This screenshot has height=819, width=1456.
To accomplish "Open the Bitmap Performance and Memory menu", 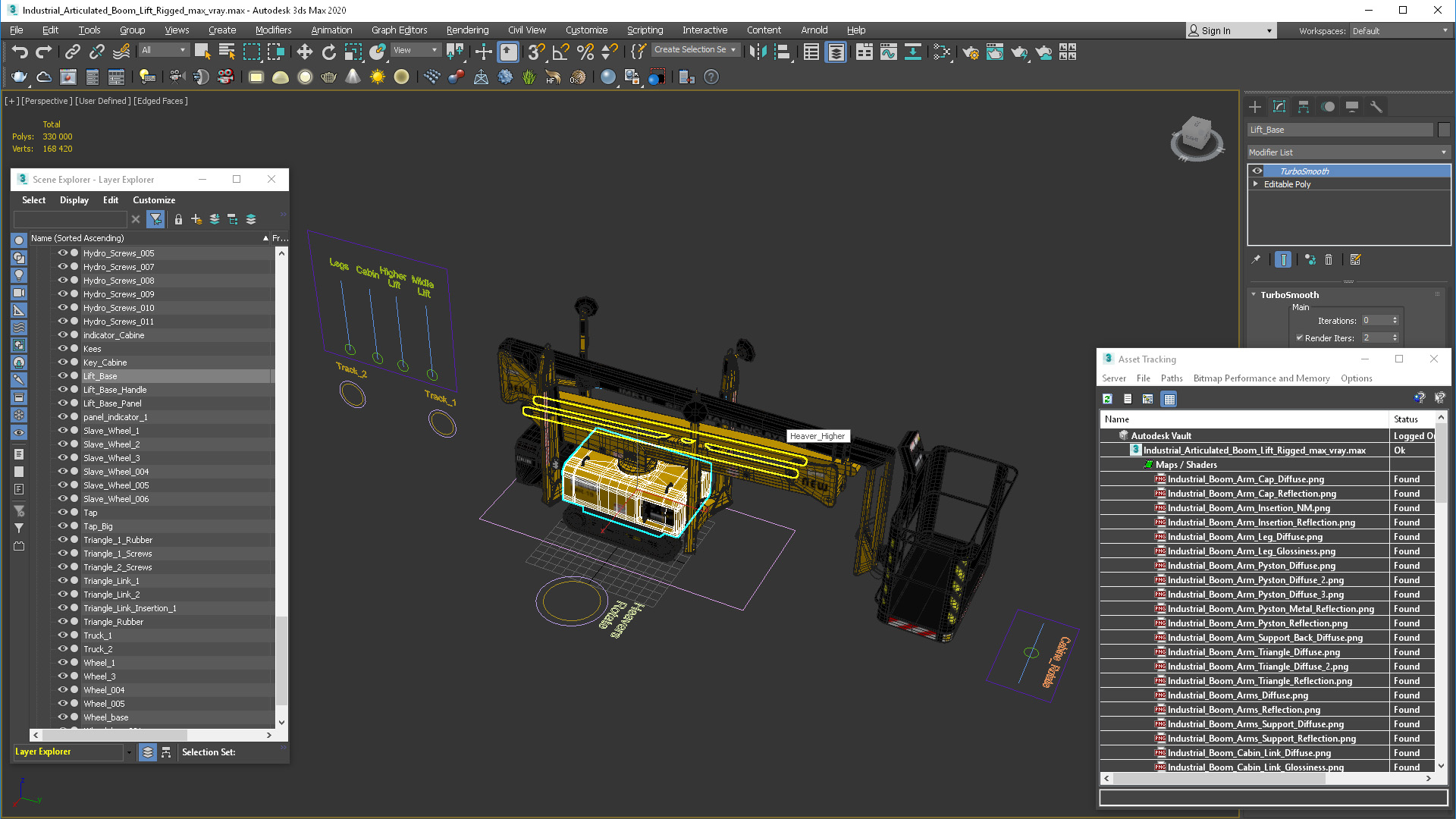I will (1261, 378).
